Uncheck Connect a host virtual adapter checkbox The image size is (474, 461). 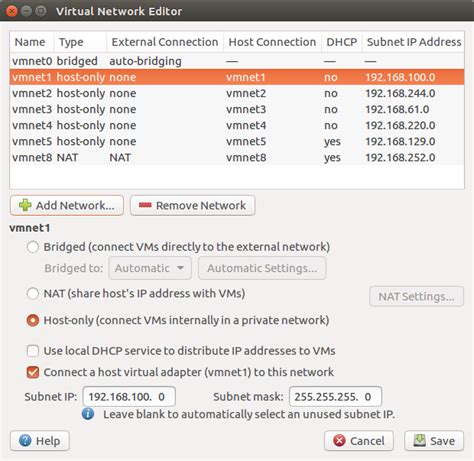coord(33,372)
